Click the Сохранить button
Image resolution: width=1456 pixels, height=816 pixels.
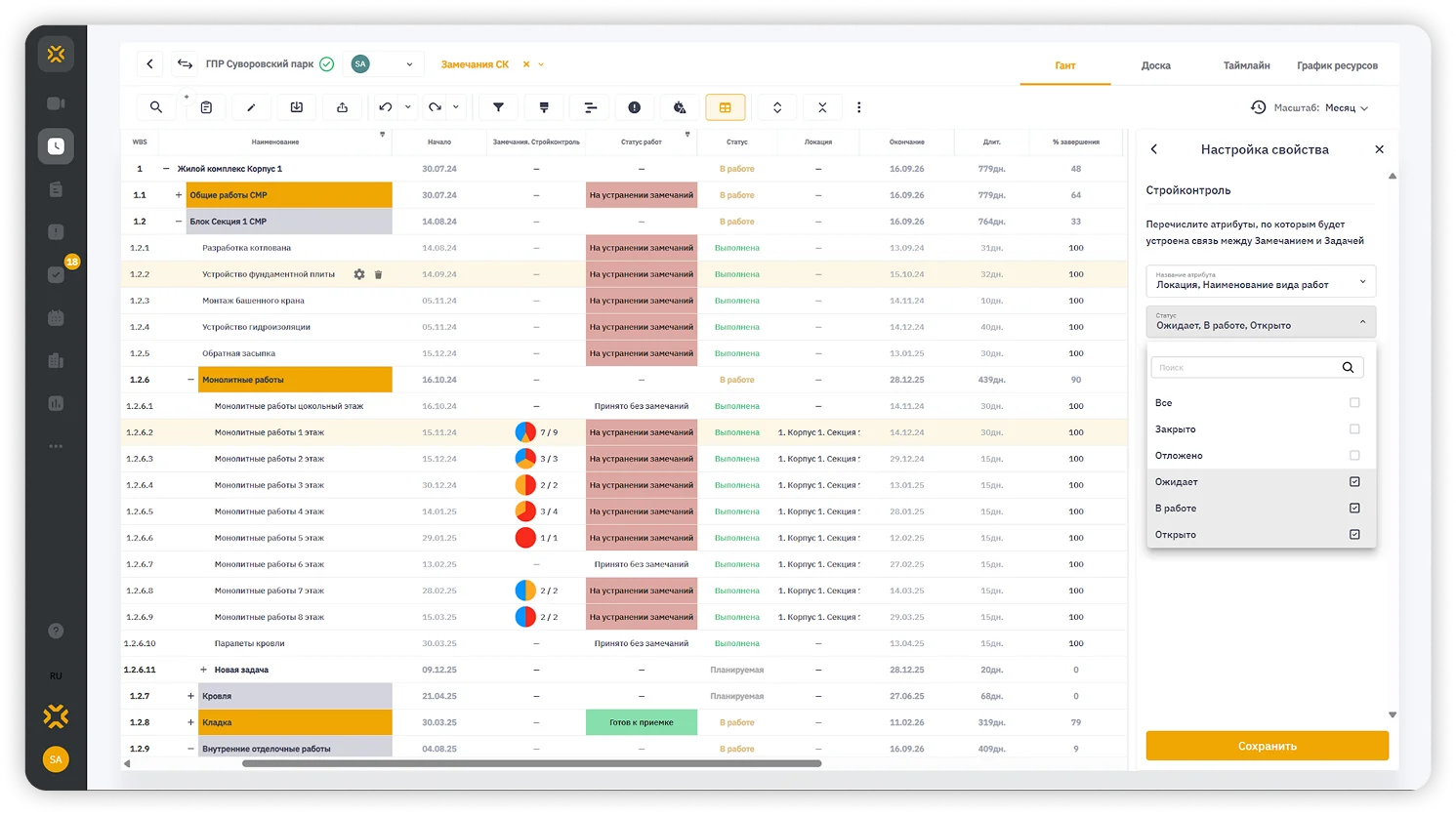tap(1268, 746)
